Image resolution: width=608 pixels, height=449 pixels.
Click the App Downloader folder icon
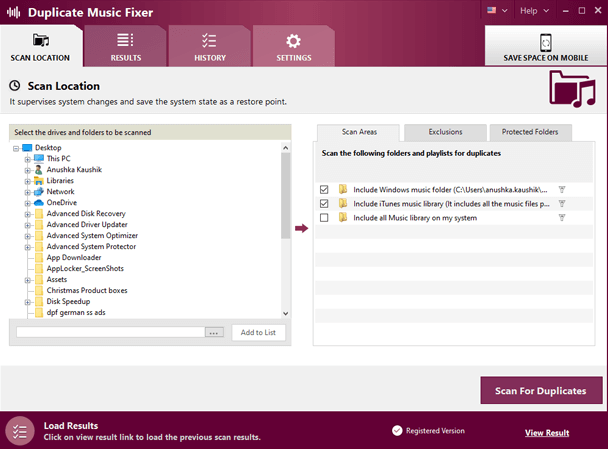(x=39, y=257)
